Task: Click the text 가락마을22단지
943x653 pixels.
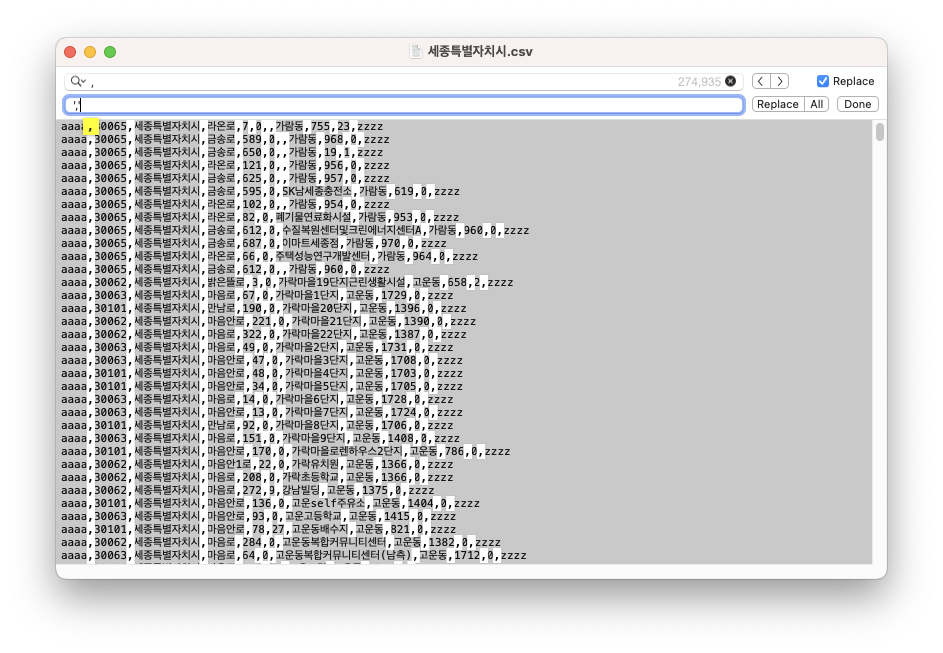Action: coord(317,334)
